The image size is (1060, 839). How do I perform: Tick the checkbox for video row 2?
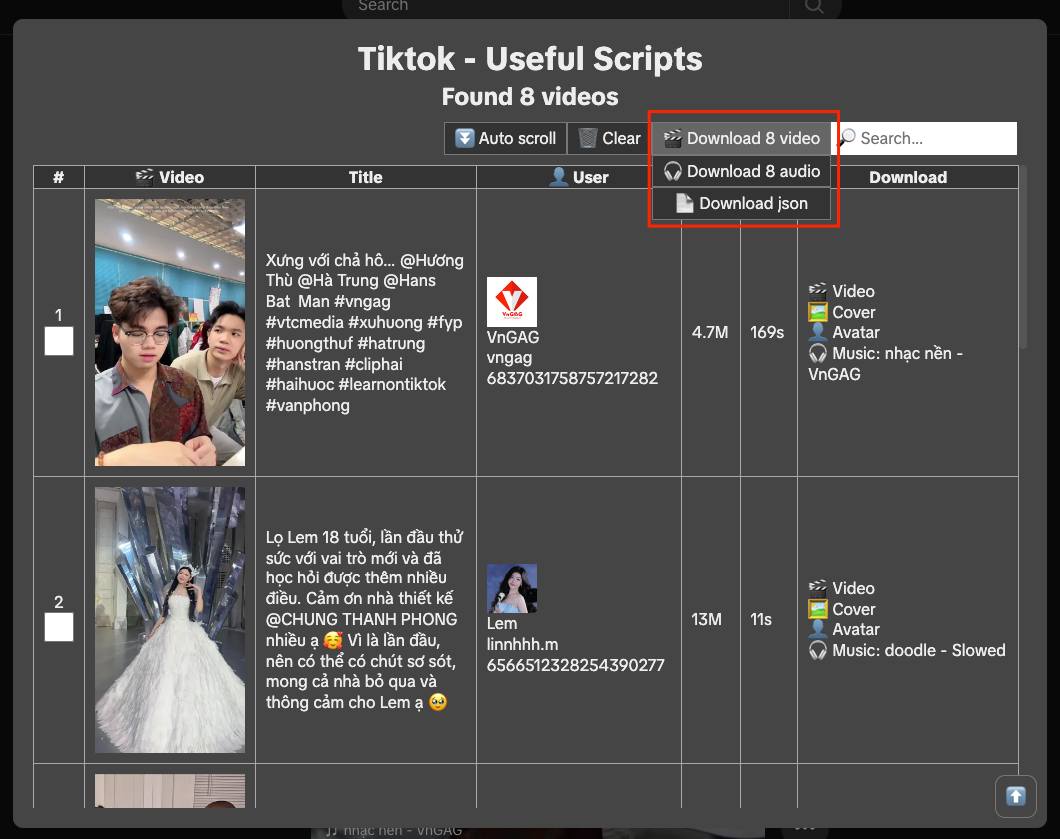click(x=59, y=627)
